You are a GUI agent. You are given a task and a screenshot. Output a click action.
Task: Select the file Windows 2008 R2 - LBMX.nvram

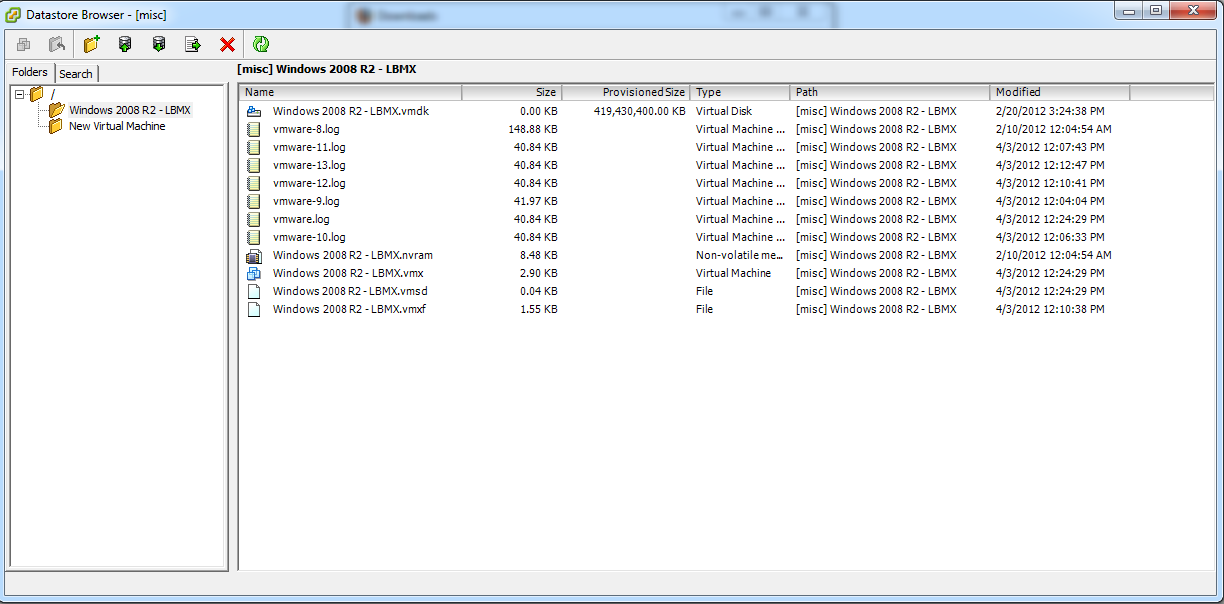[x=353, y=255]
